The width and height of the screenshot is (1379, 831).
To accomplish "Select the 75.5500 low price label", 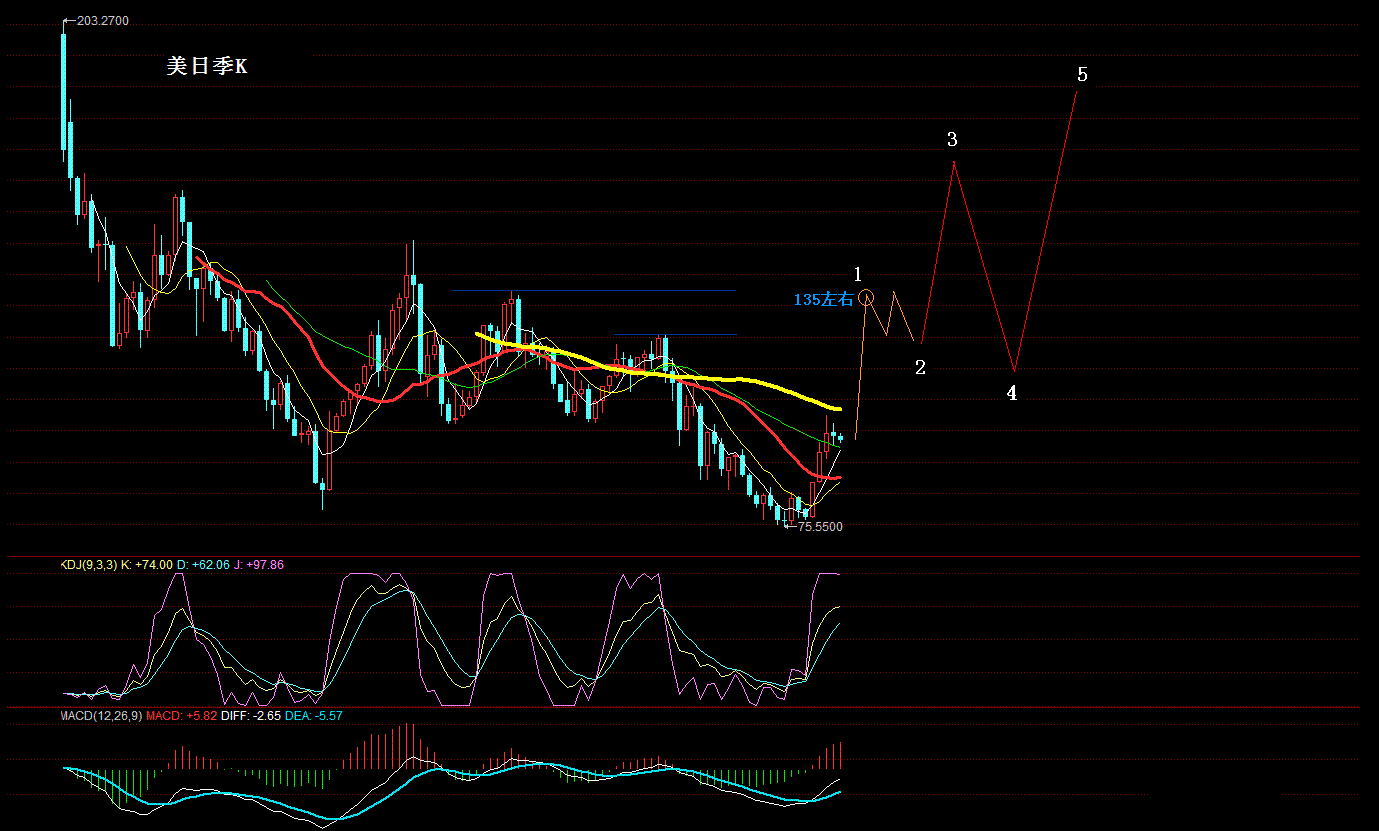I will 820,526.
